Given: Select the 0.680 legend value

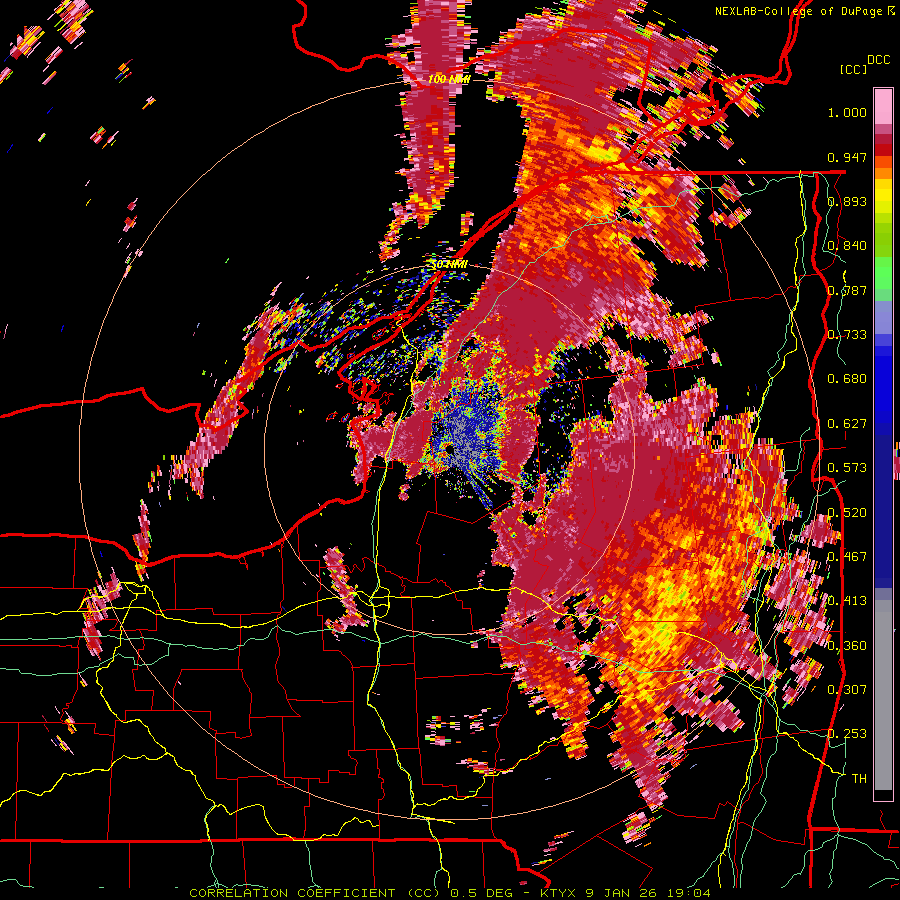Looking at the screenshot, I should (x=847, y=378).
